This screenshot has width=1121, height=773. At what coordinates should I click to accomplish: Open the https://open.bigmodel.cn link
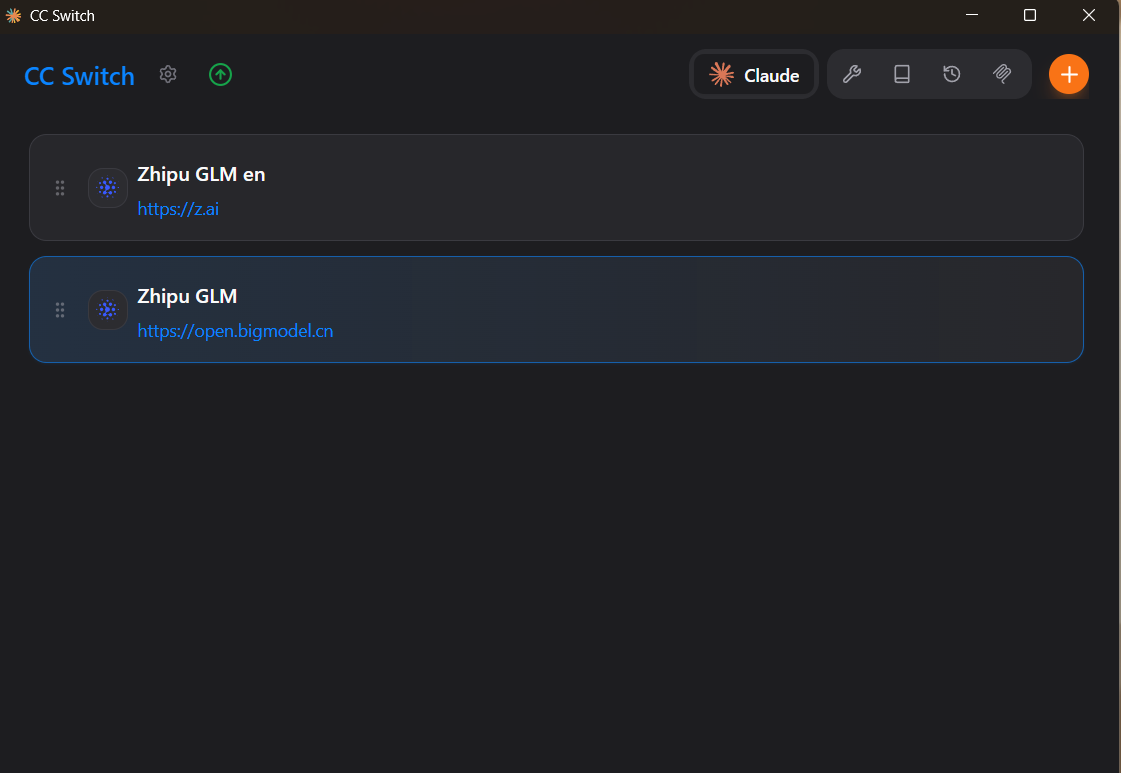coord(235,331)
